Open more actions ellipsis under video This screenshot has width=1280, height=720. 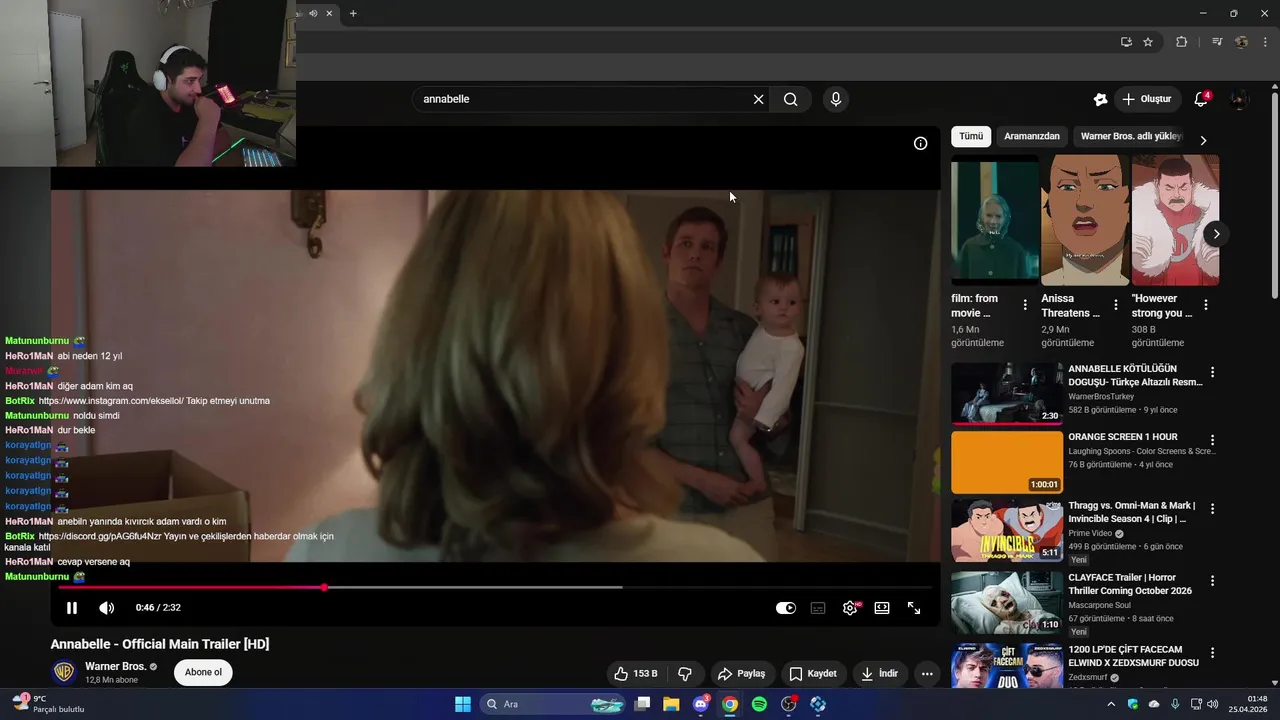click(x=927, y=674)
